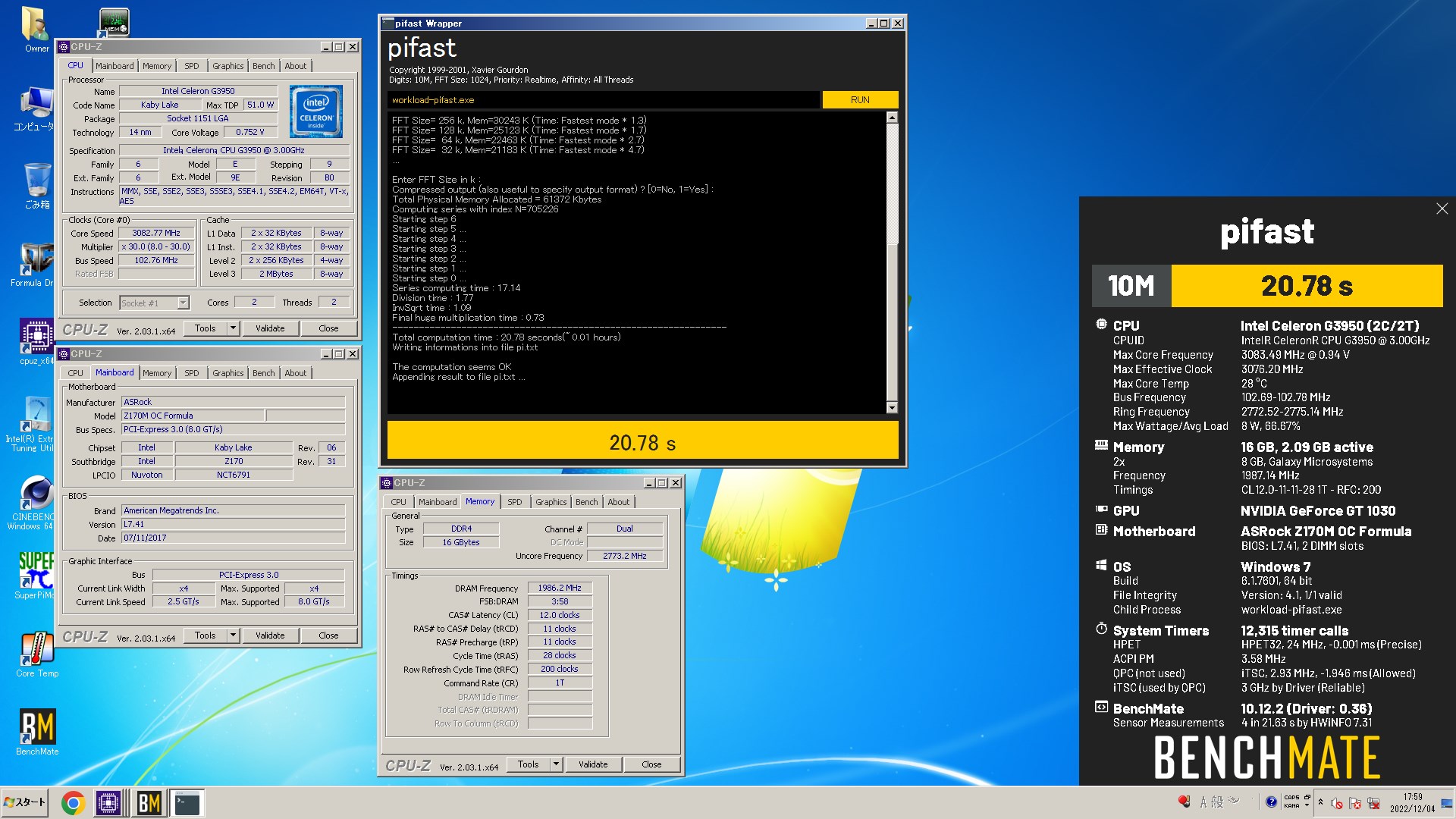1456x819 pixels.
Task: Click Tools button in Mainboard CPU-Z window
Action: coord(206,635)
